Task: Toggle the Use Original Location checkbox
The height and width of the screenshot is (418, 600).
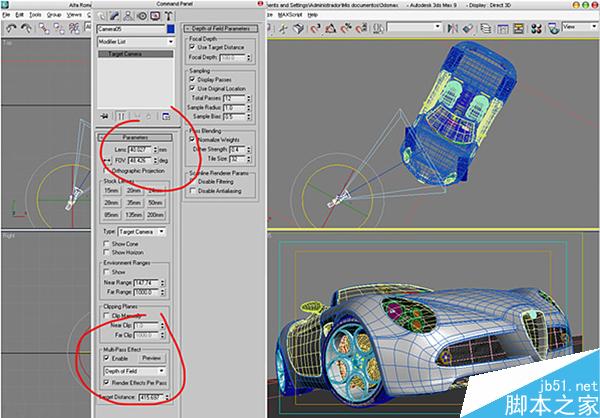Action: 192,88
